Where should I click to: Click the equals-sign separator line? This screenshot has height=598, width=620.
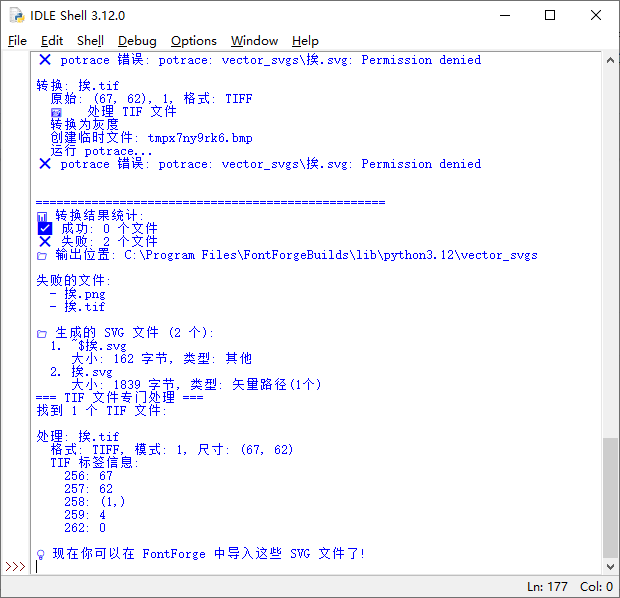point(210,202)
